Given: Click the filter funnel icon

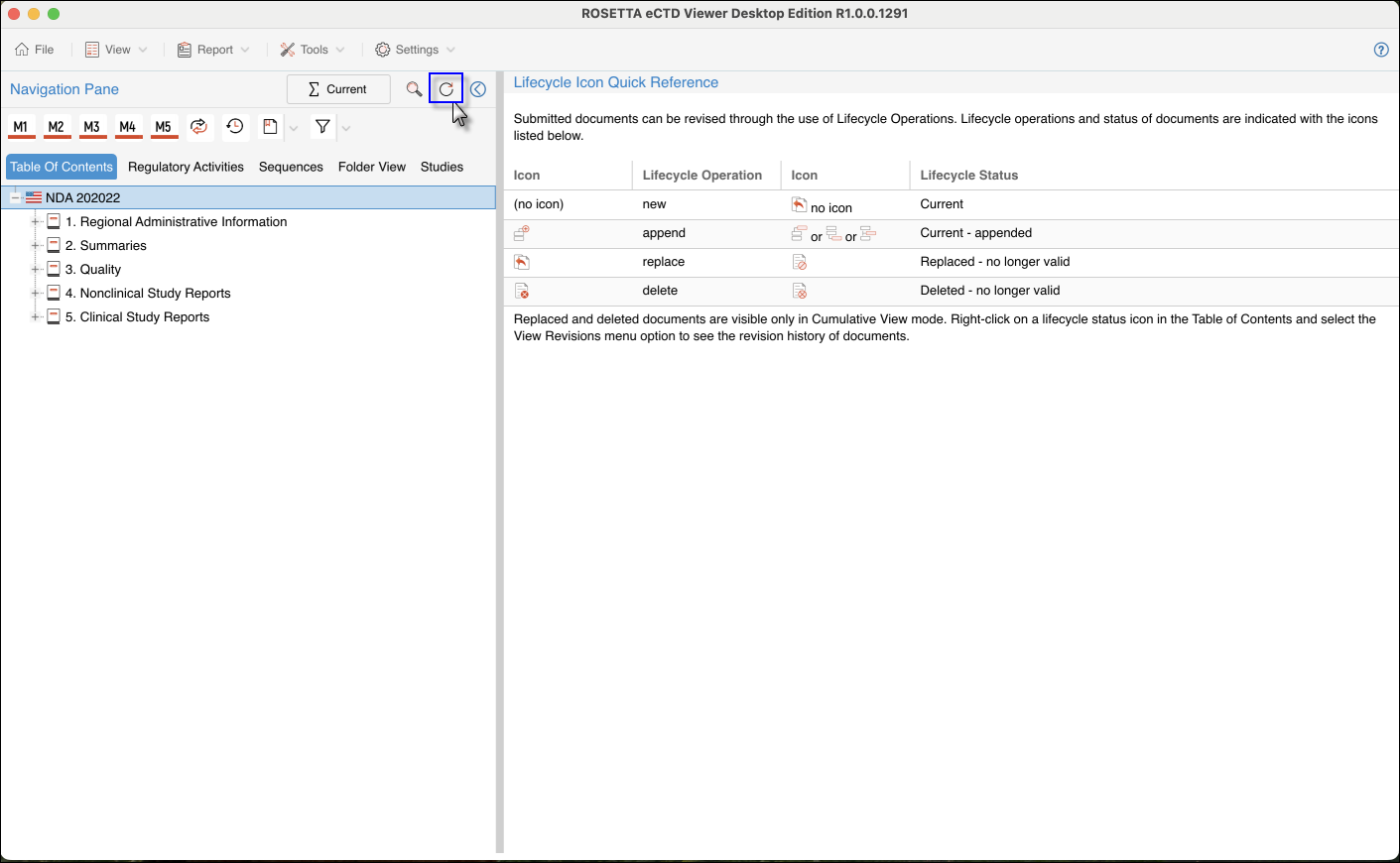Looking at the screenshot, I should [322, 127].
